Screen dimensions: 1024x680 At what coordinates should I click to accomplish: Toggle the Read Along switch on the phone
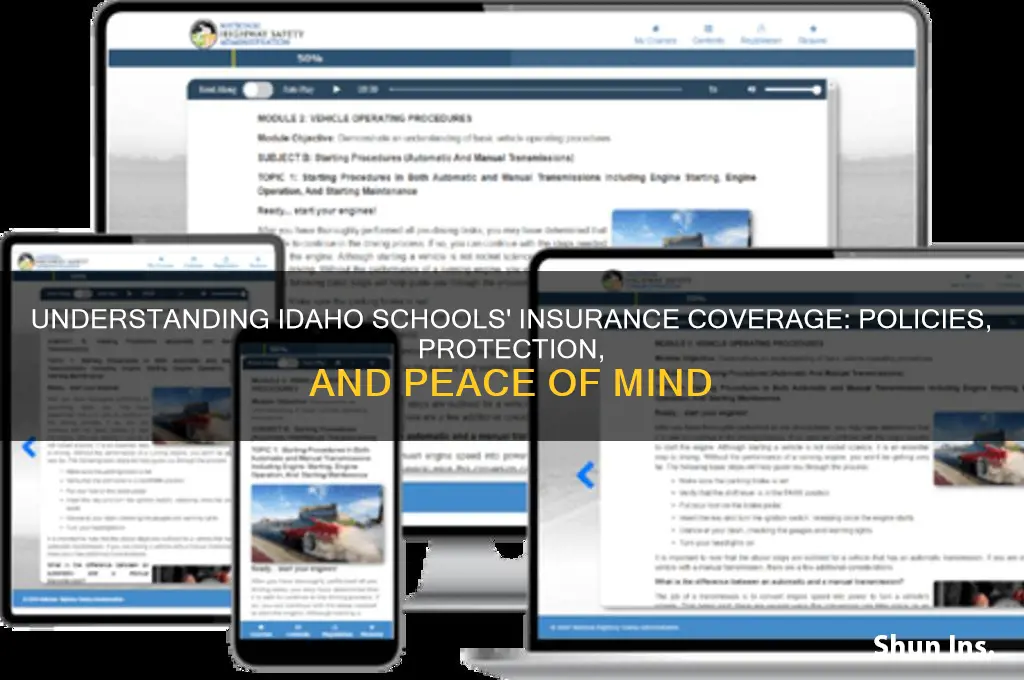click(289, 363)
